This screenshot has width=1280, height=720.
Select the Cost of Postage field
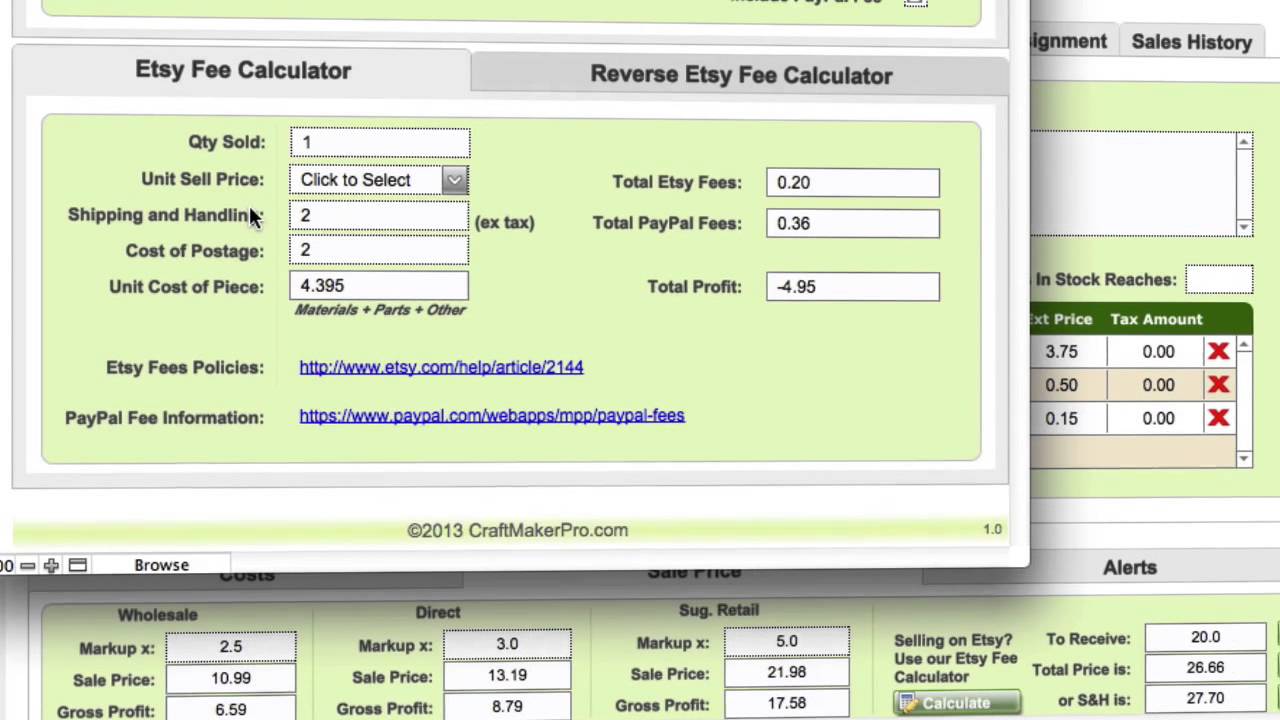pyautogui.click(x=379, y=250)
